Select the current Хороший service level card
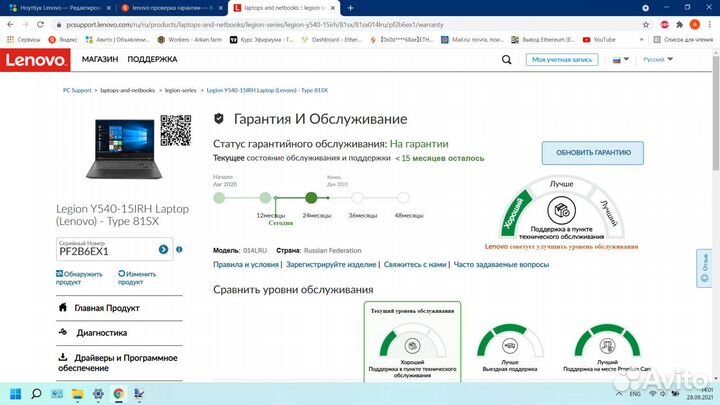720x405 pixels. click(x=412, y=342)
